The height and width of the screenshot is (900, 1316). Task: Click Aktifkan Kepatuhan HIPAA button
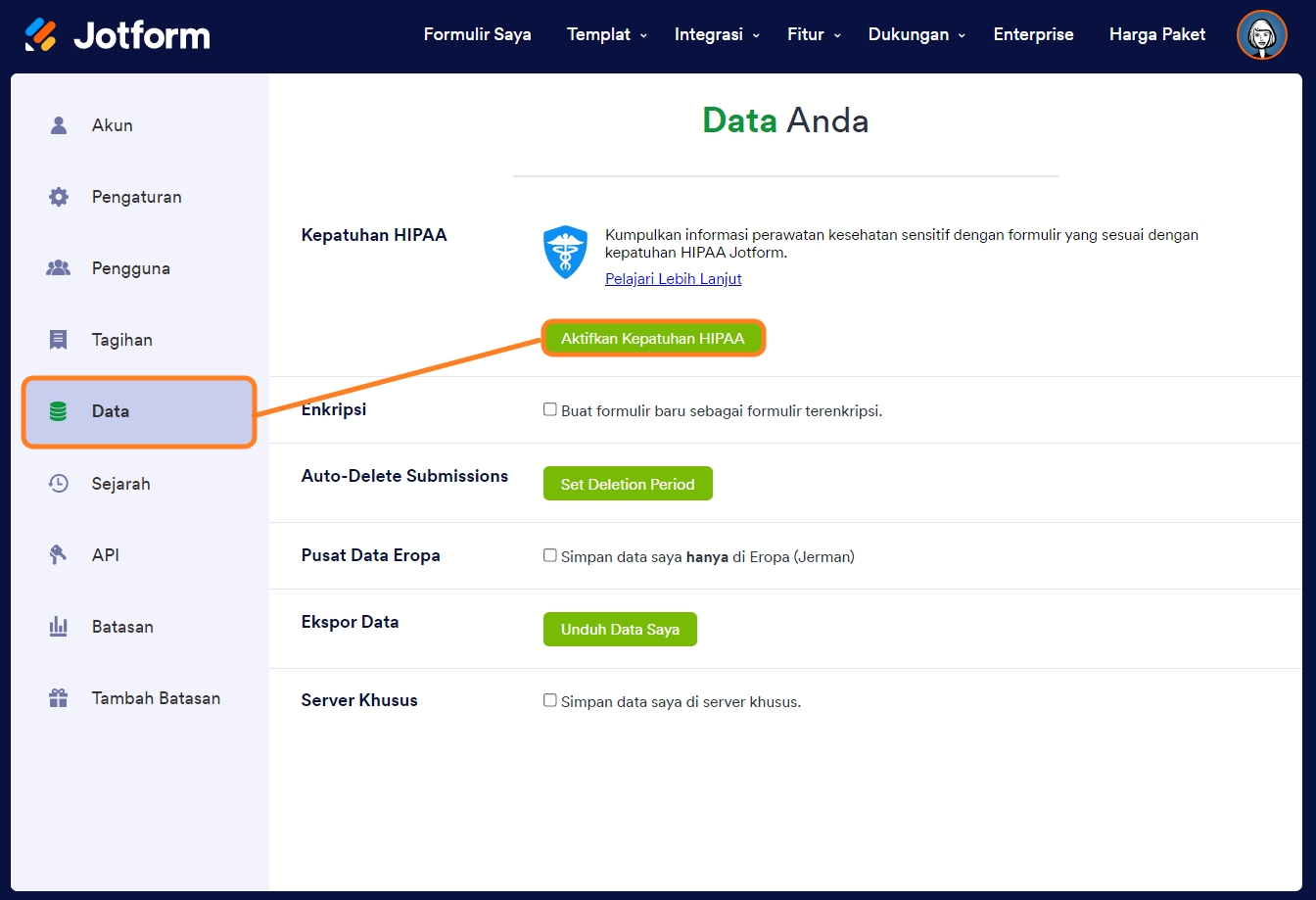[653, 339]
